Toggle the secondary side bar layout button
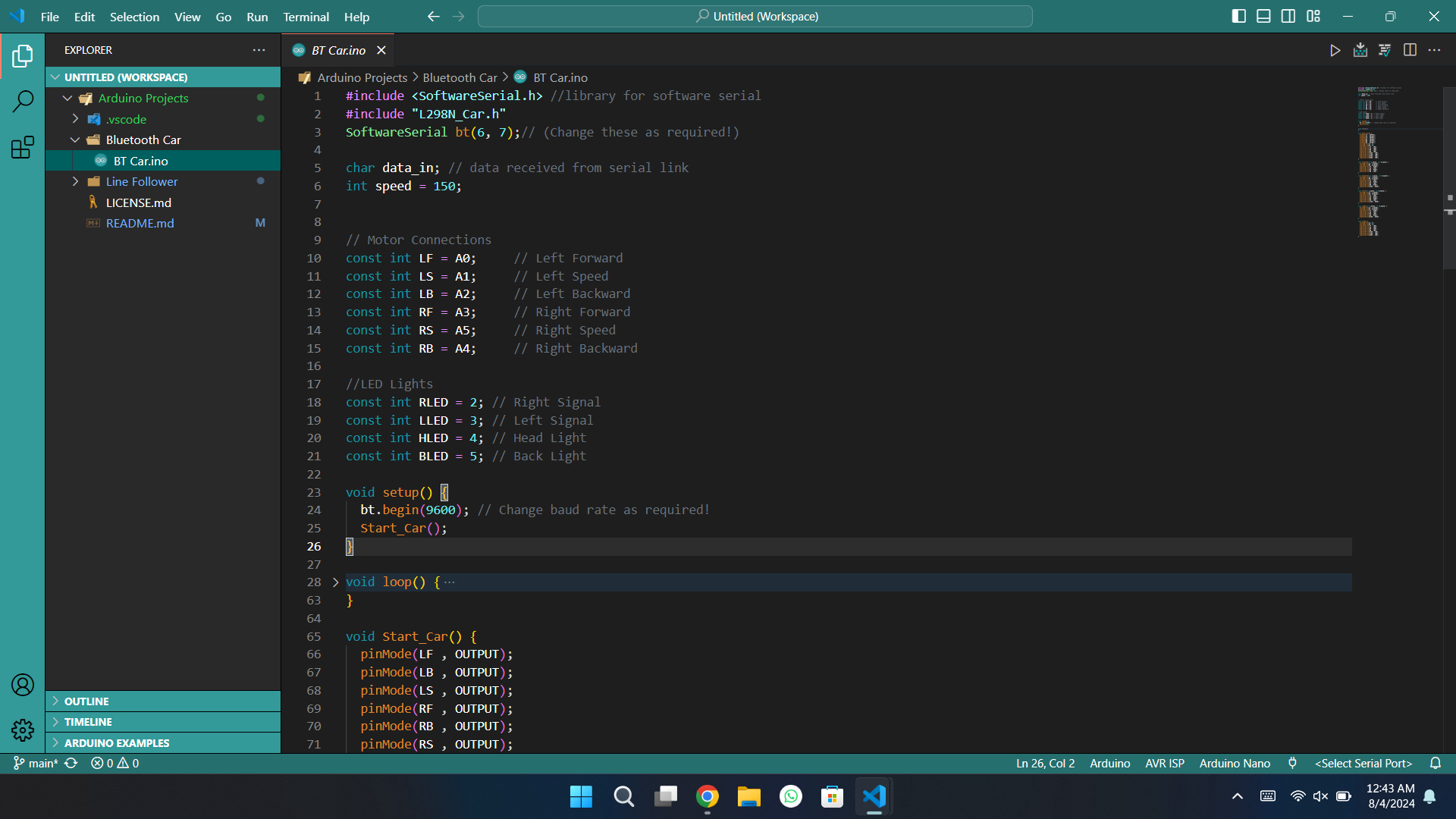Image resolution: width=1456 pixels, height=819 pixels. (x=1288, y=16)
